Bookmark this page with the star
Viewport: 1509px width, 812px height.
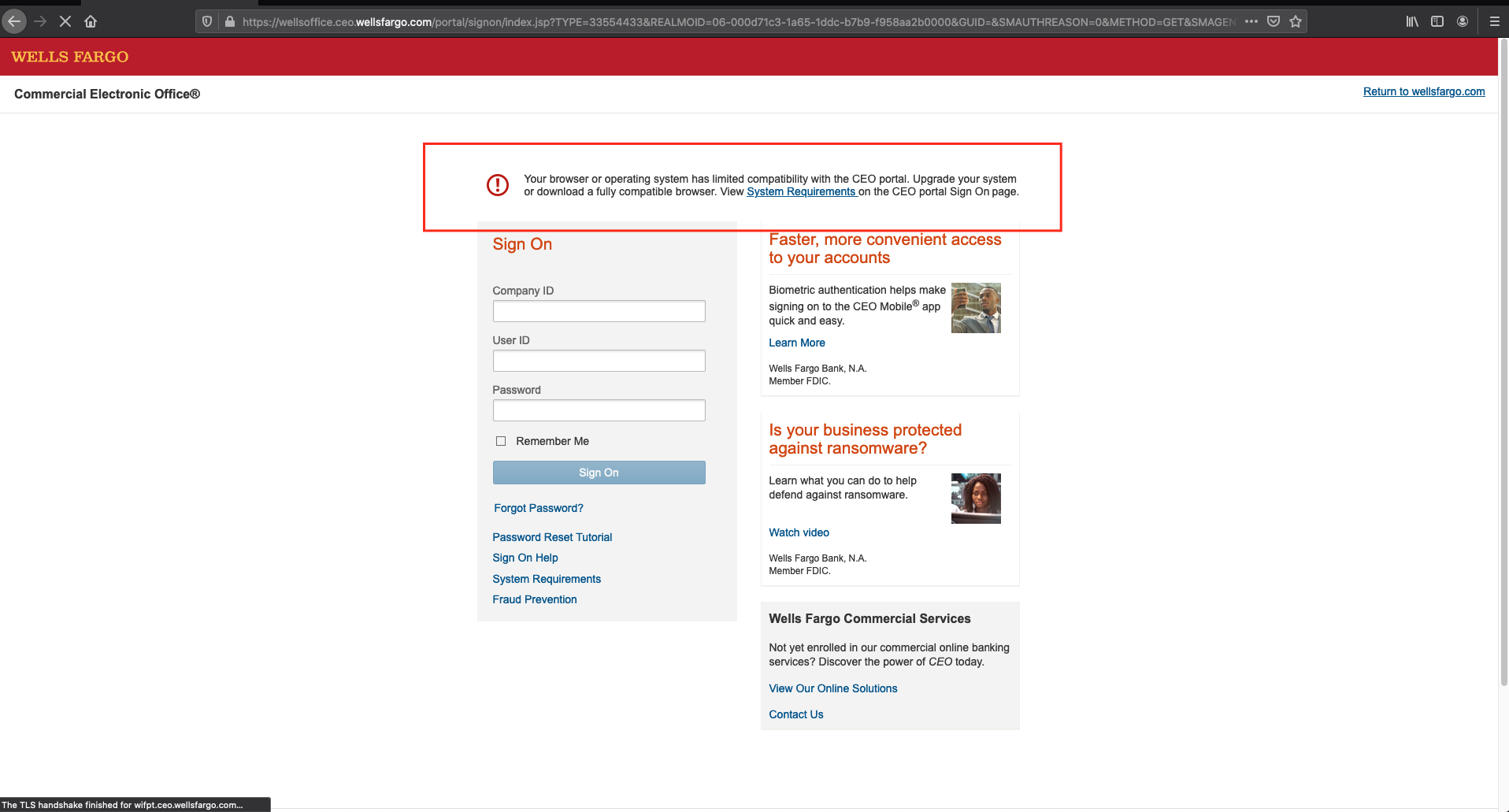coord(1294,21)
